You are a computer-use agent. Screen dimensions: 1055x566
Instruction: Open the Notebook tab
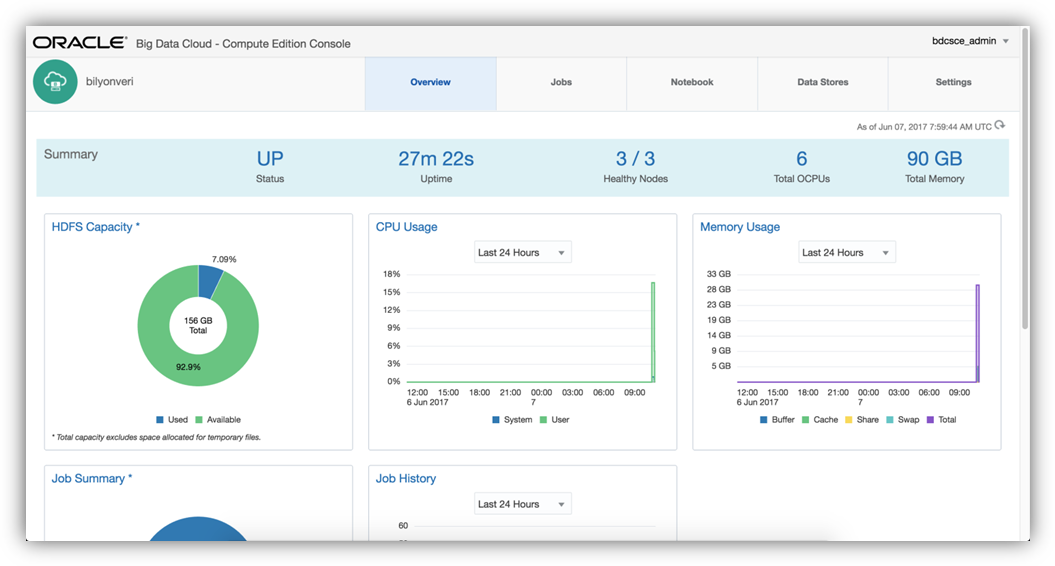pos(692,83)
